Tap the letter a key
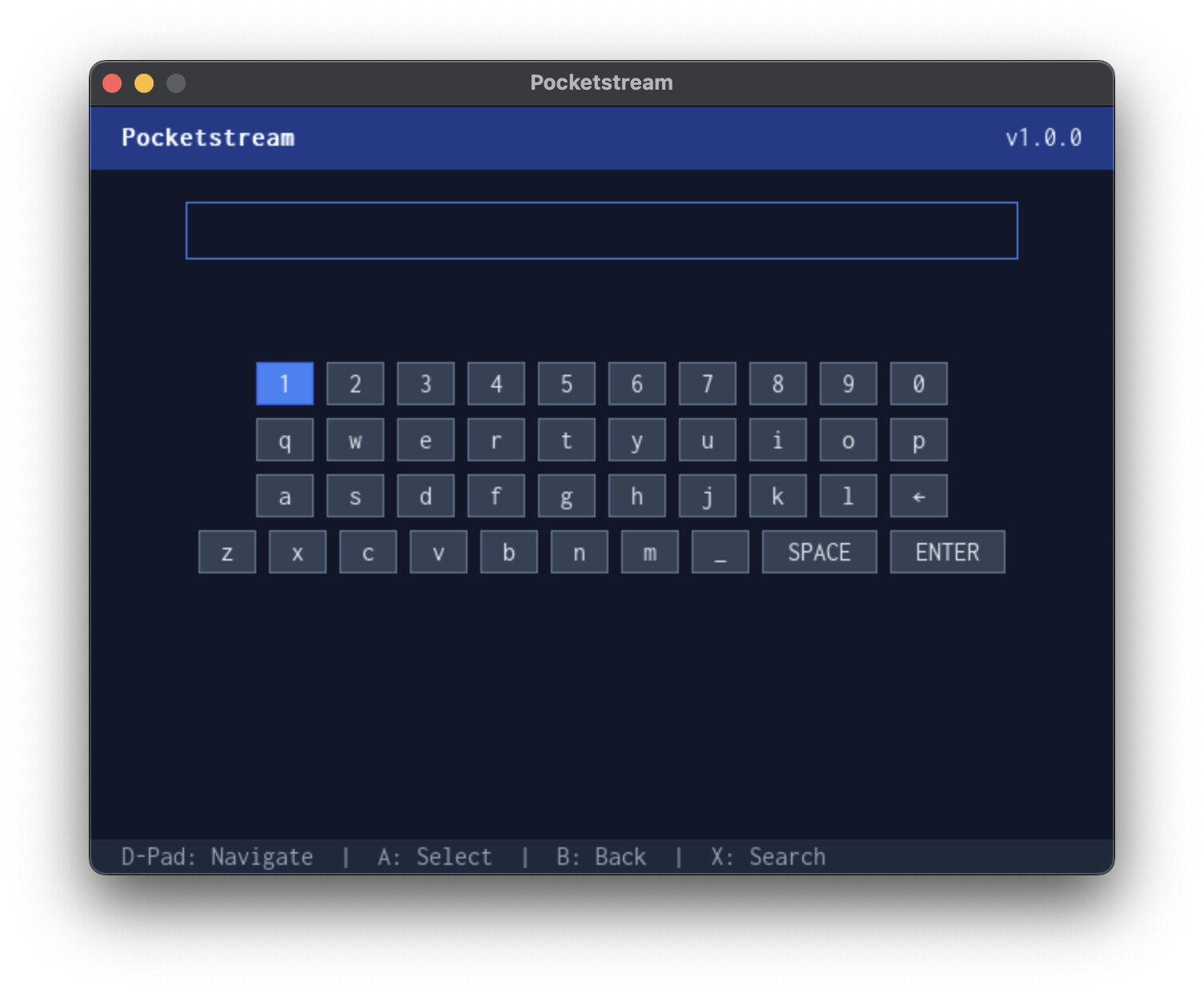Viewport: 1204px width, 993px height. (x=284, y=496)
